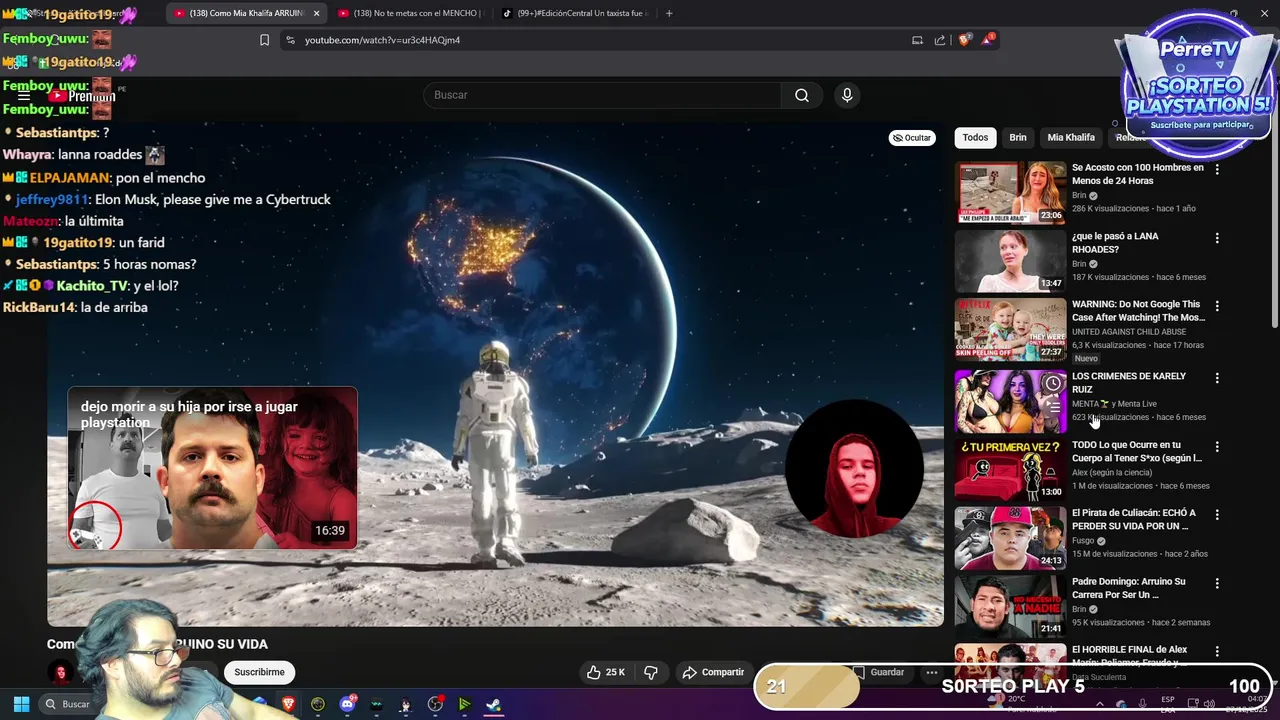Open more options menu for 'El HORRIBLE FINAL de Alex'
1280x720 pixels.
(x=1217, y=651)
